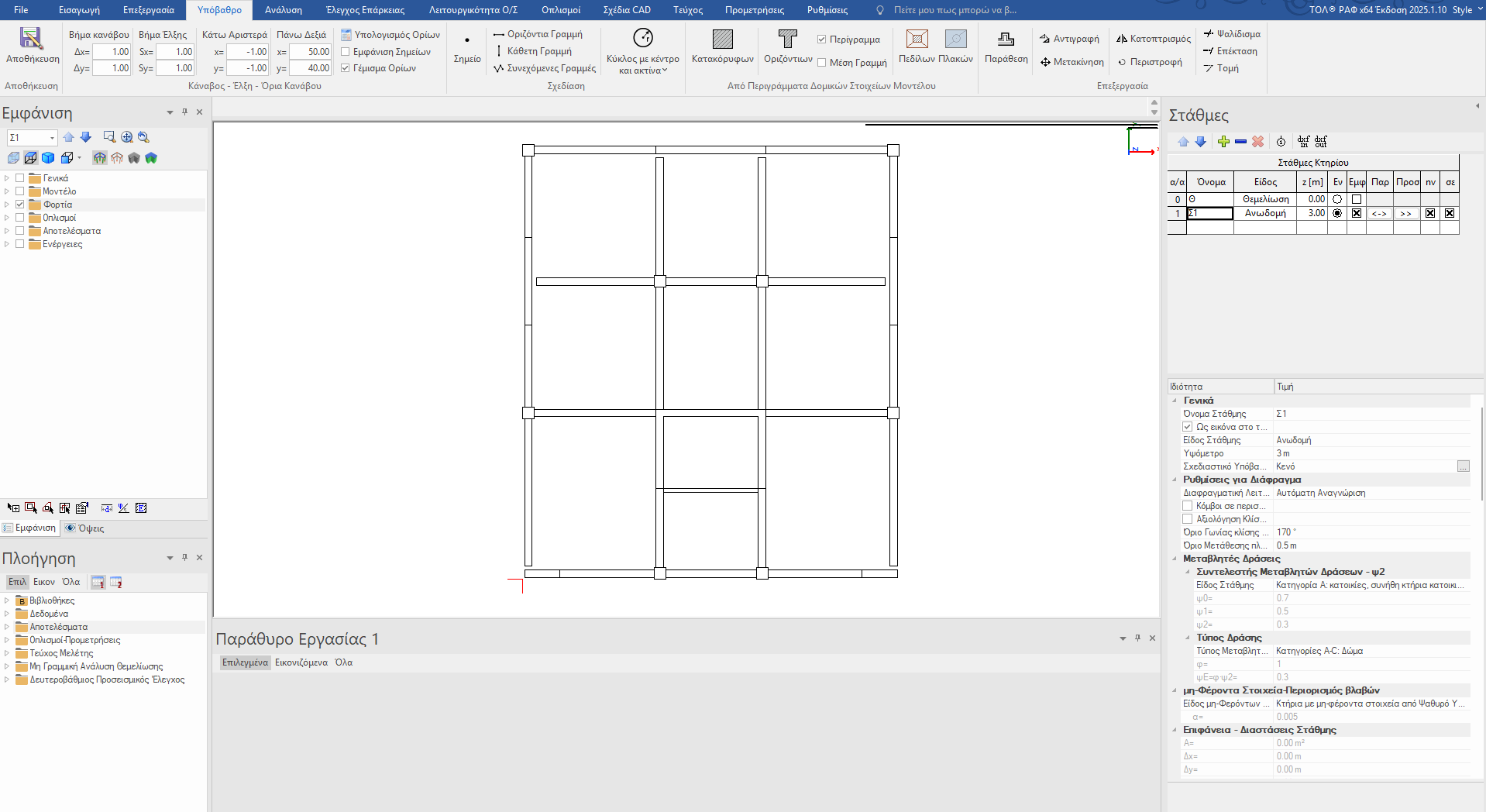Select the Παράθεση offset tool

1006,39
